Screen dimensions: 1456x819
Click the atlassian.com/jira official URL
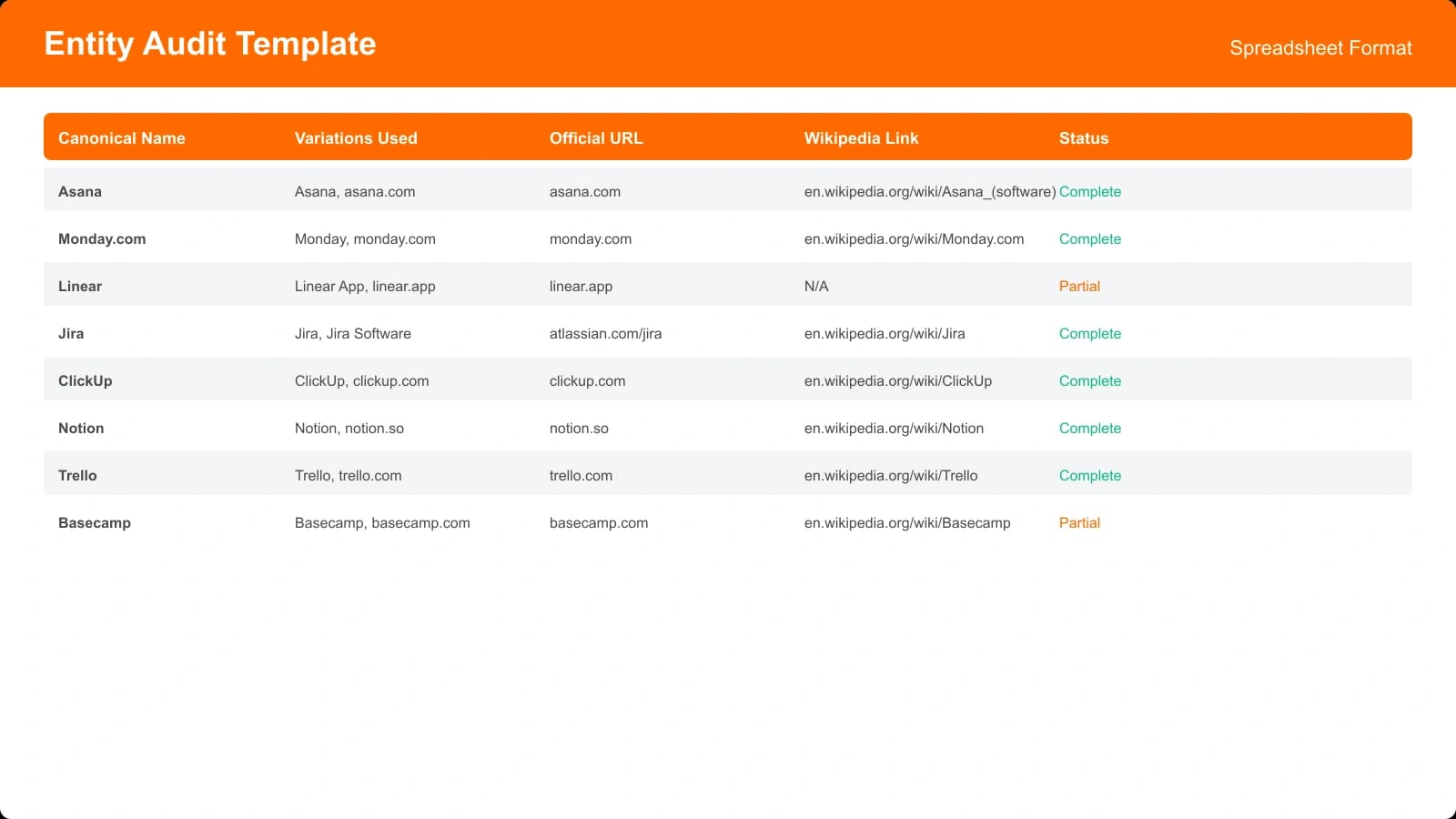(605, 333)
